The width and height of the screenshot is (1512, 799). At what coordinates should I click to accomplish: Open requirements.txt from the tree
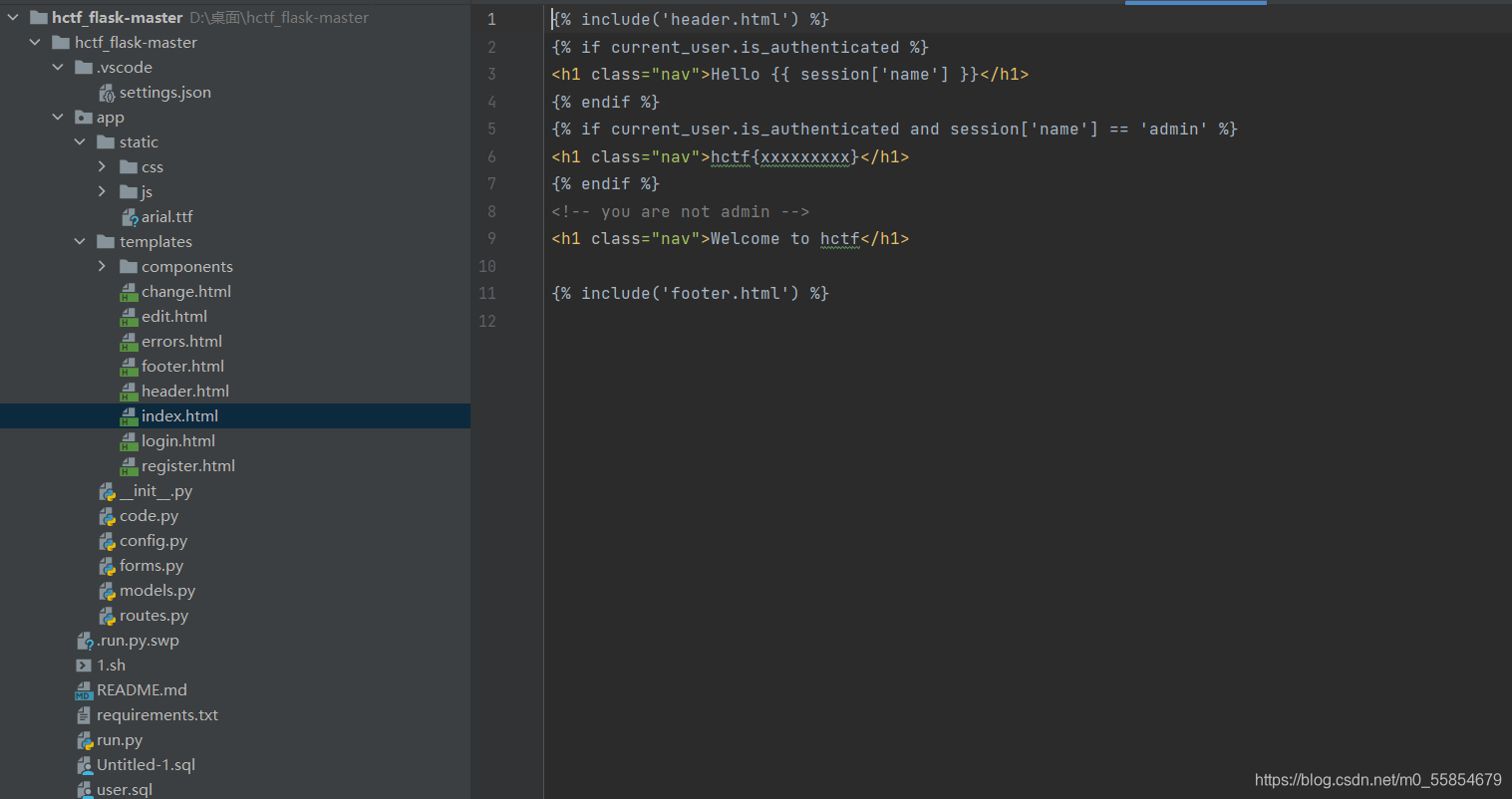(157, 714)
